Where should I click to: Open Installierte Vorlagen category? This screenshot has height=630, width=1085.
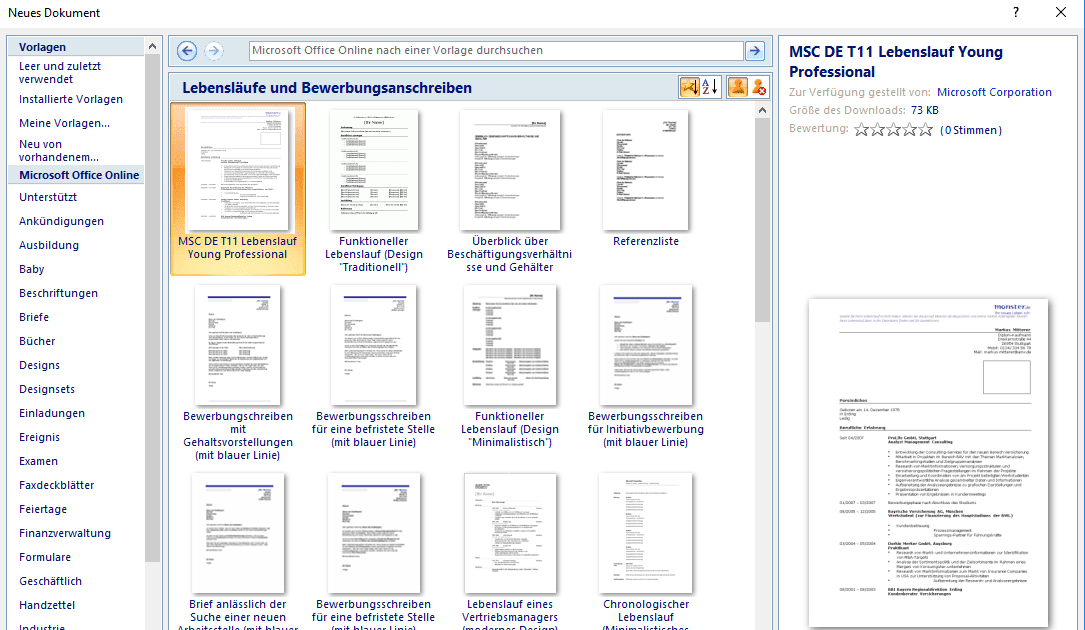click(71, 99)
